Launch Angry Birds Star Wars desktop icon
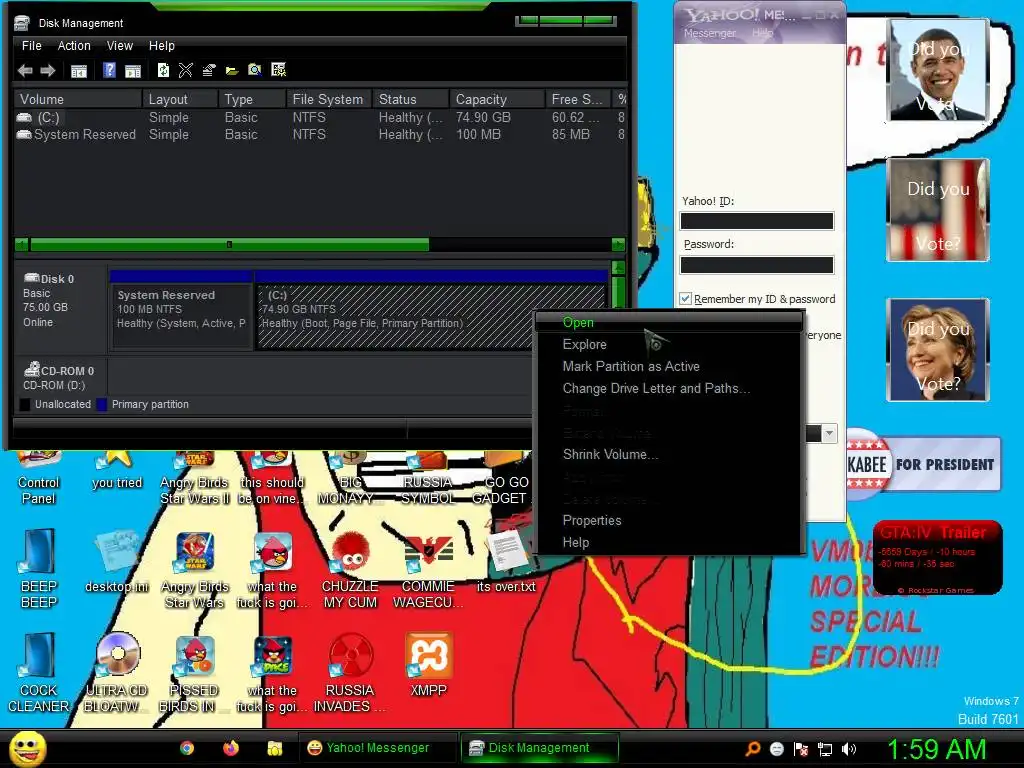1024x768 pixels. [195, 569]
